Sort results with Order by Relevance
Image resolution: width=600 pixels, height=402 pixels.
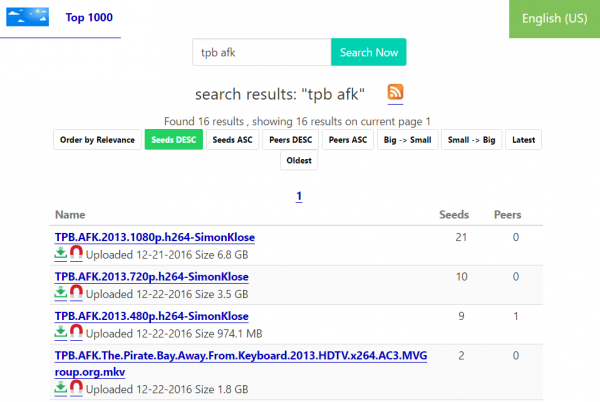click(x=97, y=140)
